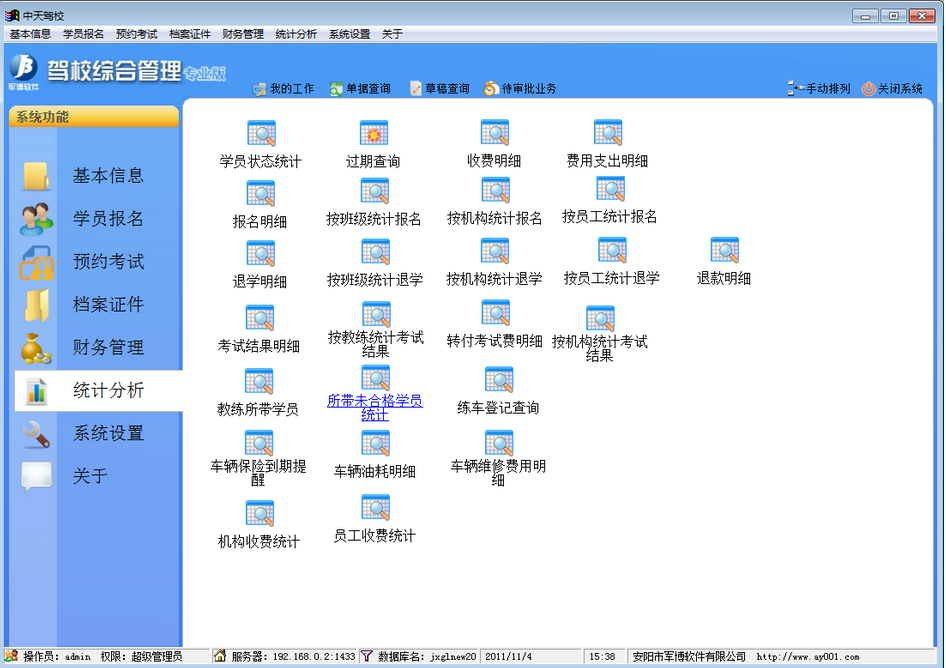Open 费用支出明细 icon
Viewport: 946px width, 668px height.
(608, 132)
